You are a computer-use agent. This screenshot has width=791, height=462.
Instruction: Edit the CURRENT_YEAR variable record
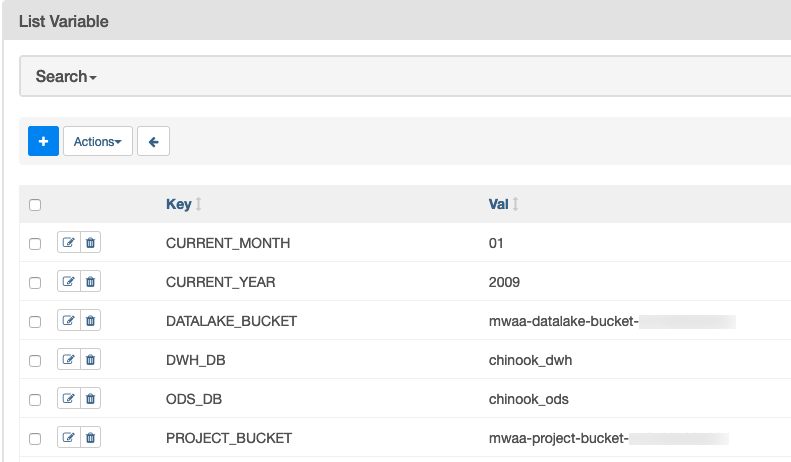[69, 282]
